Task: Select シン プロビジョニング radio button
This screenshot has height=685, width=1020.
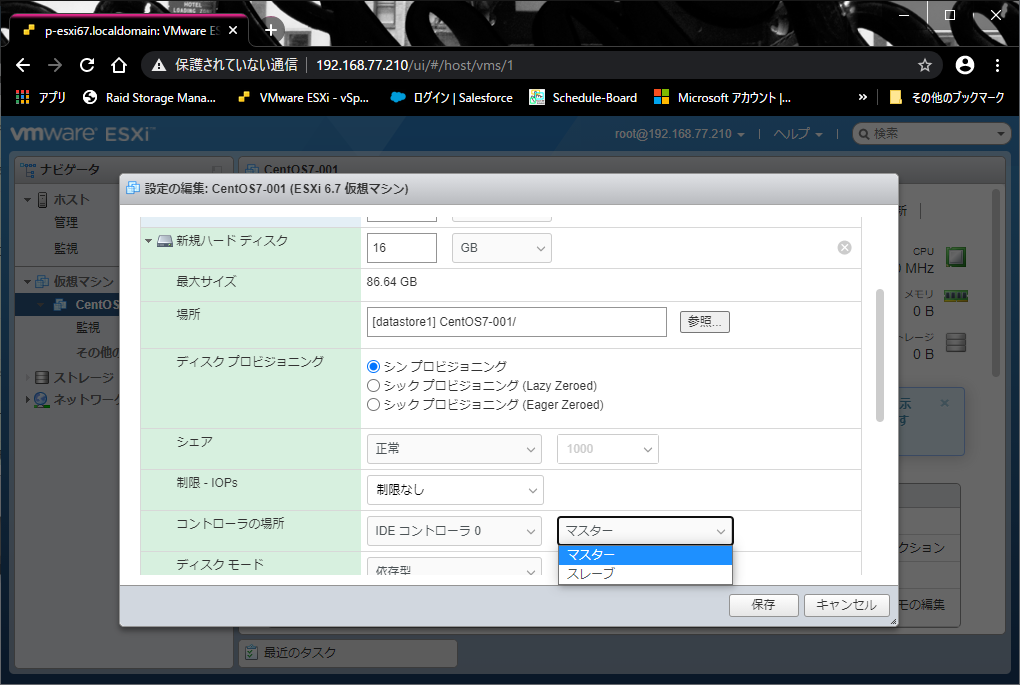Action: [x=373, y=367]
